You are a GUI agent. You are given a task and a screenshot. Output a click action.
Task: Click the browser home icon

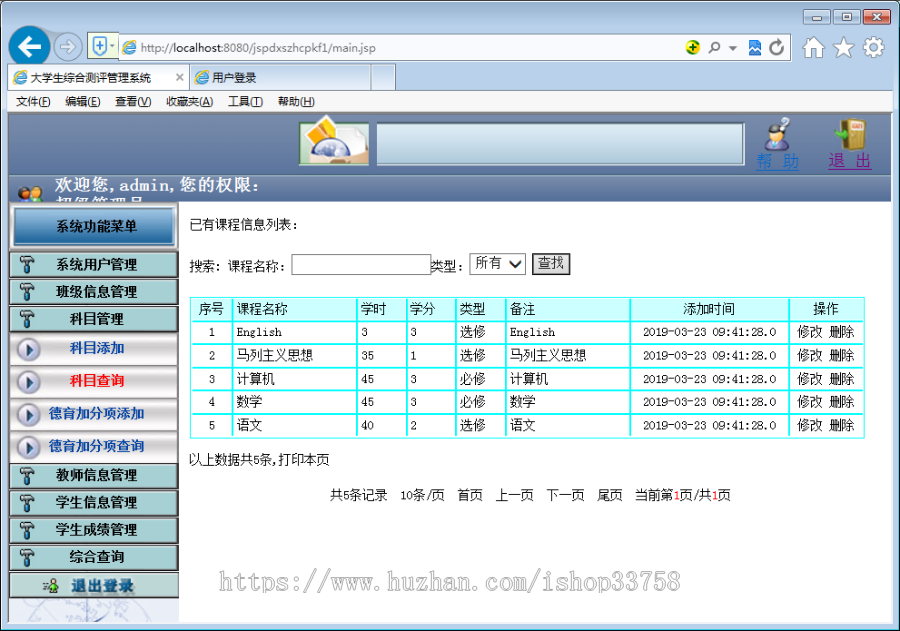click(814, 47)
